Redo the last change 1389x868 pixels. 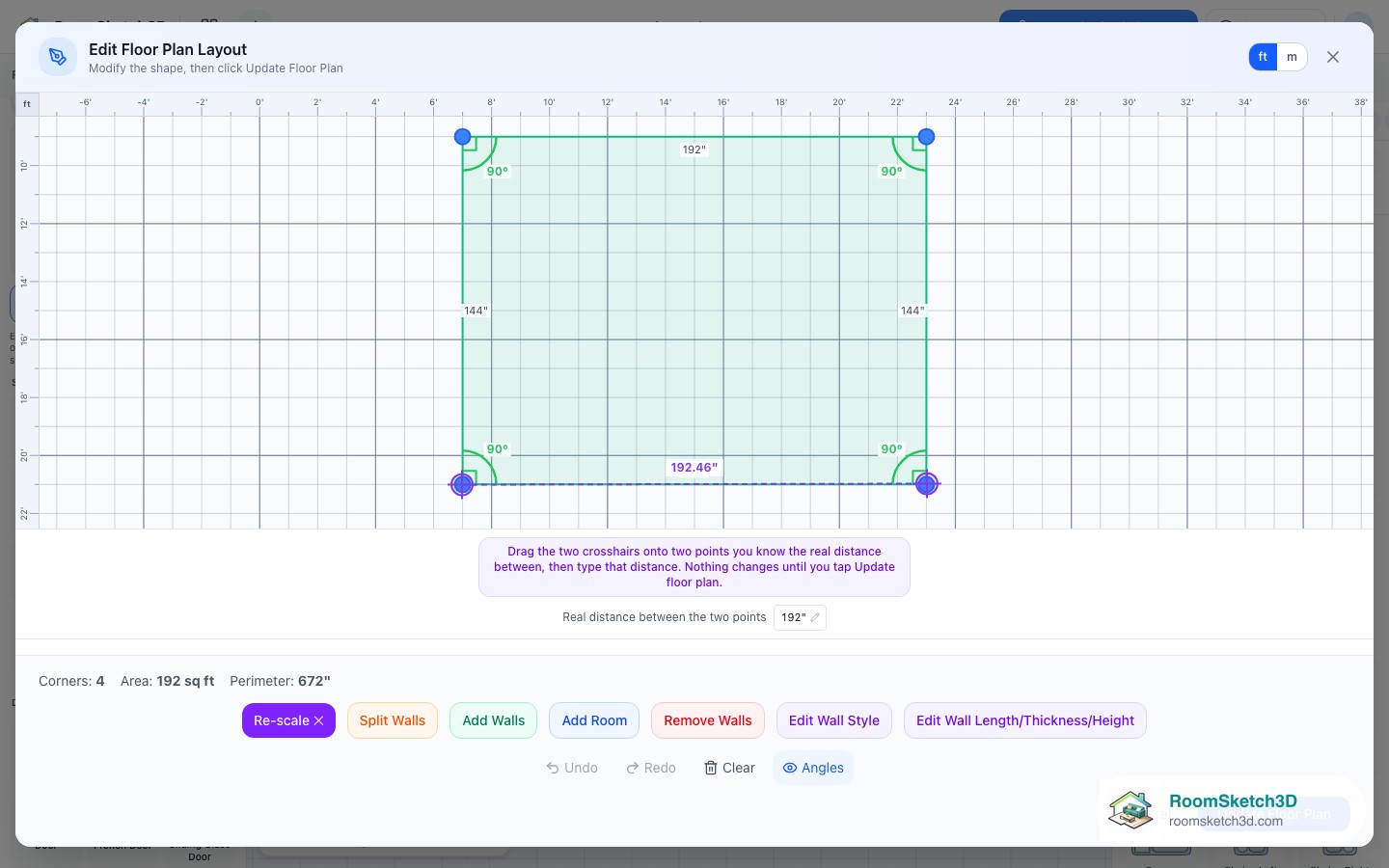(651, 768)
